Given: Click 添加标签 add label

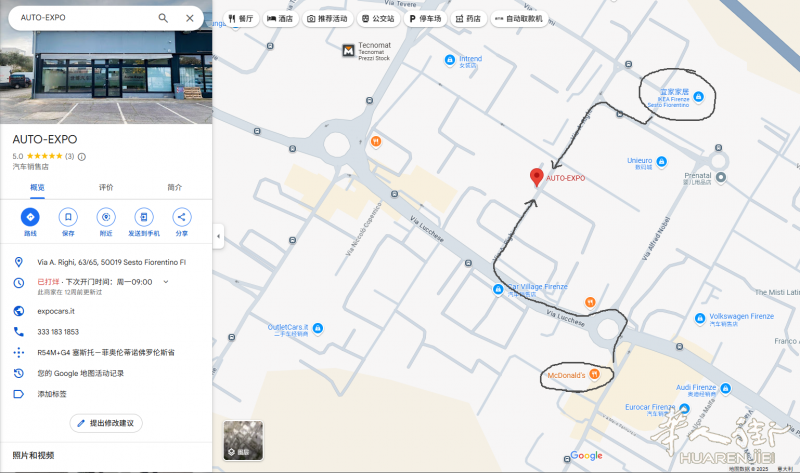Looking at the screenshot, I should 52,394.
